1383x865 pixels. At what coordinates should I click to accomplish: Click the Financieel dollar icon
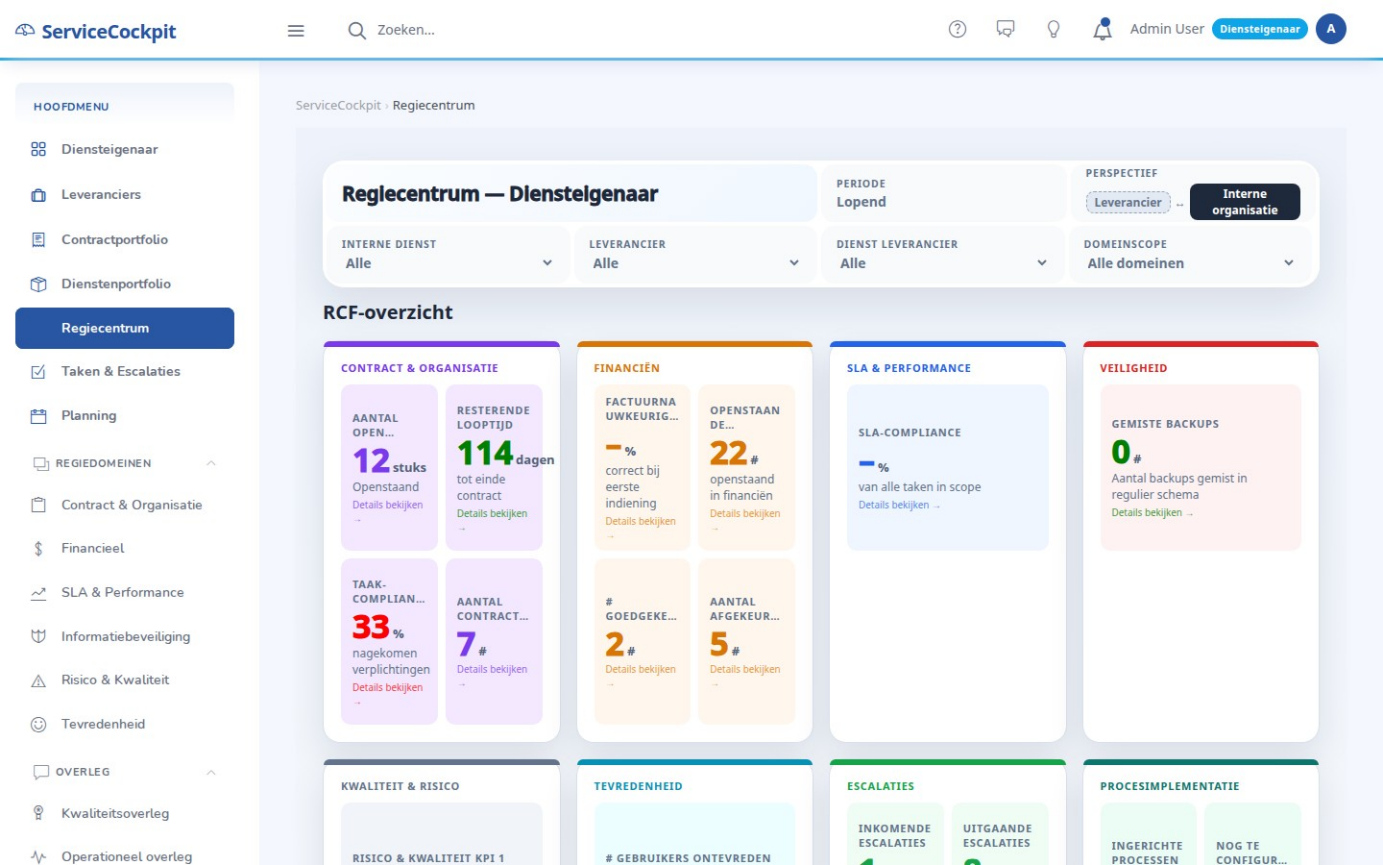(39, 549)
